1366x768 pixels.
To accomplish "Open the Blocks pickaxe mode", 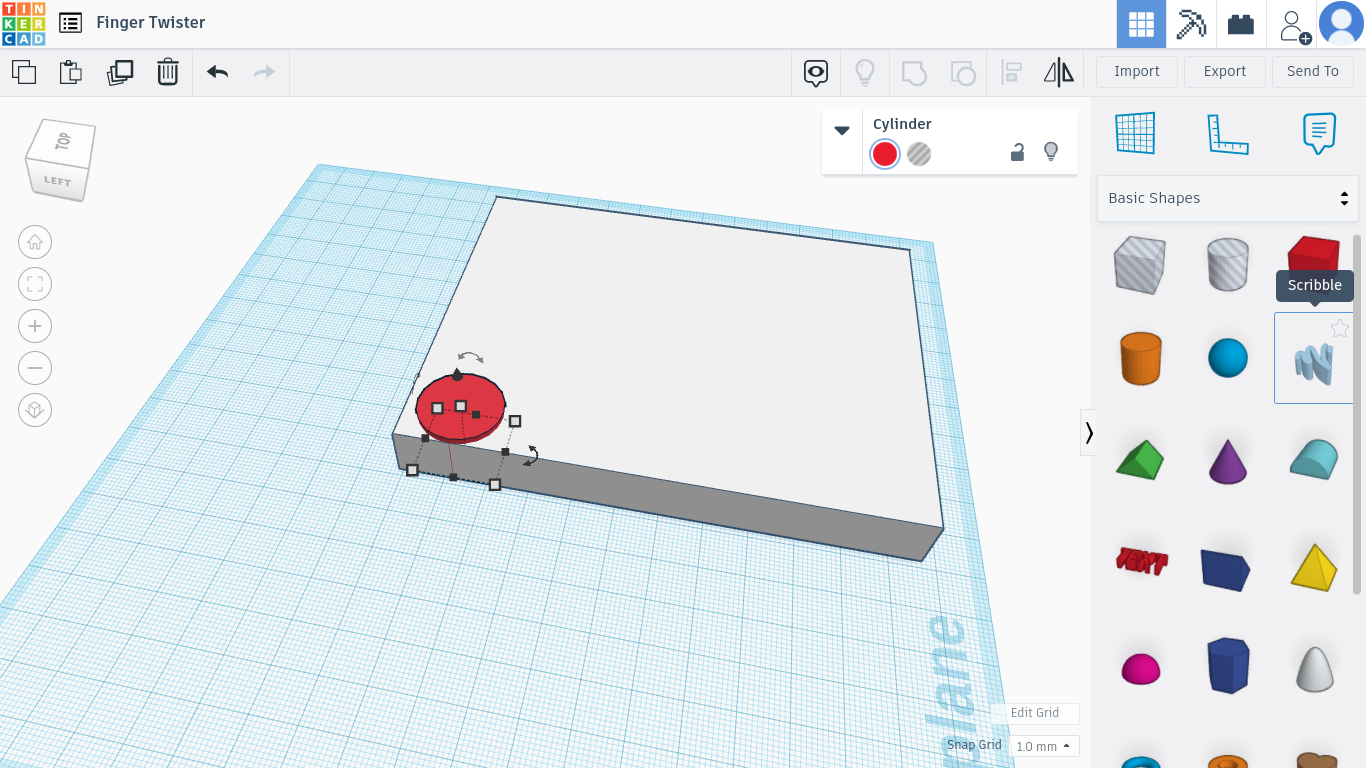I will pyautogui.click(x=1191, y=24).
